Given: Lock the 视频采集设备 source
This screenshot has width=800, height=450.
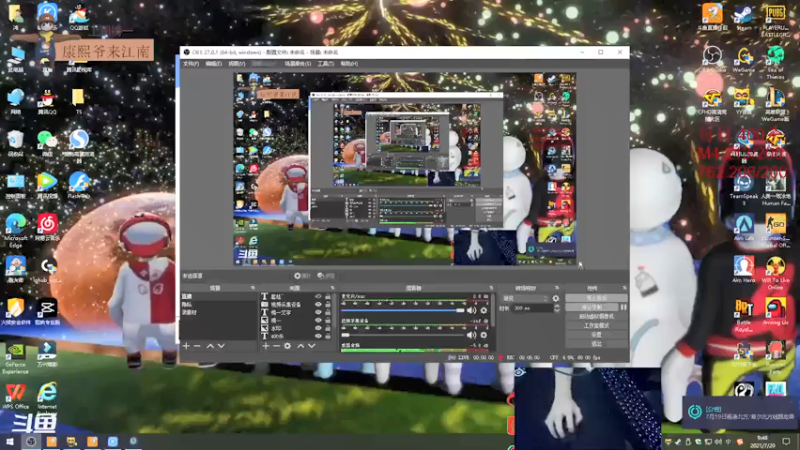Looking at the screenshot, I should pyautogui.click(x=328, y=305).
